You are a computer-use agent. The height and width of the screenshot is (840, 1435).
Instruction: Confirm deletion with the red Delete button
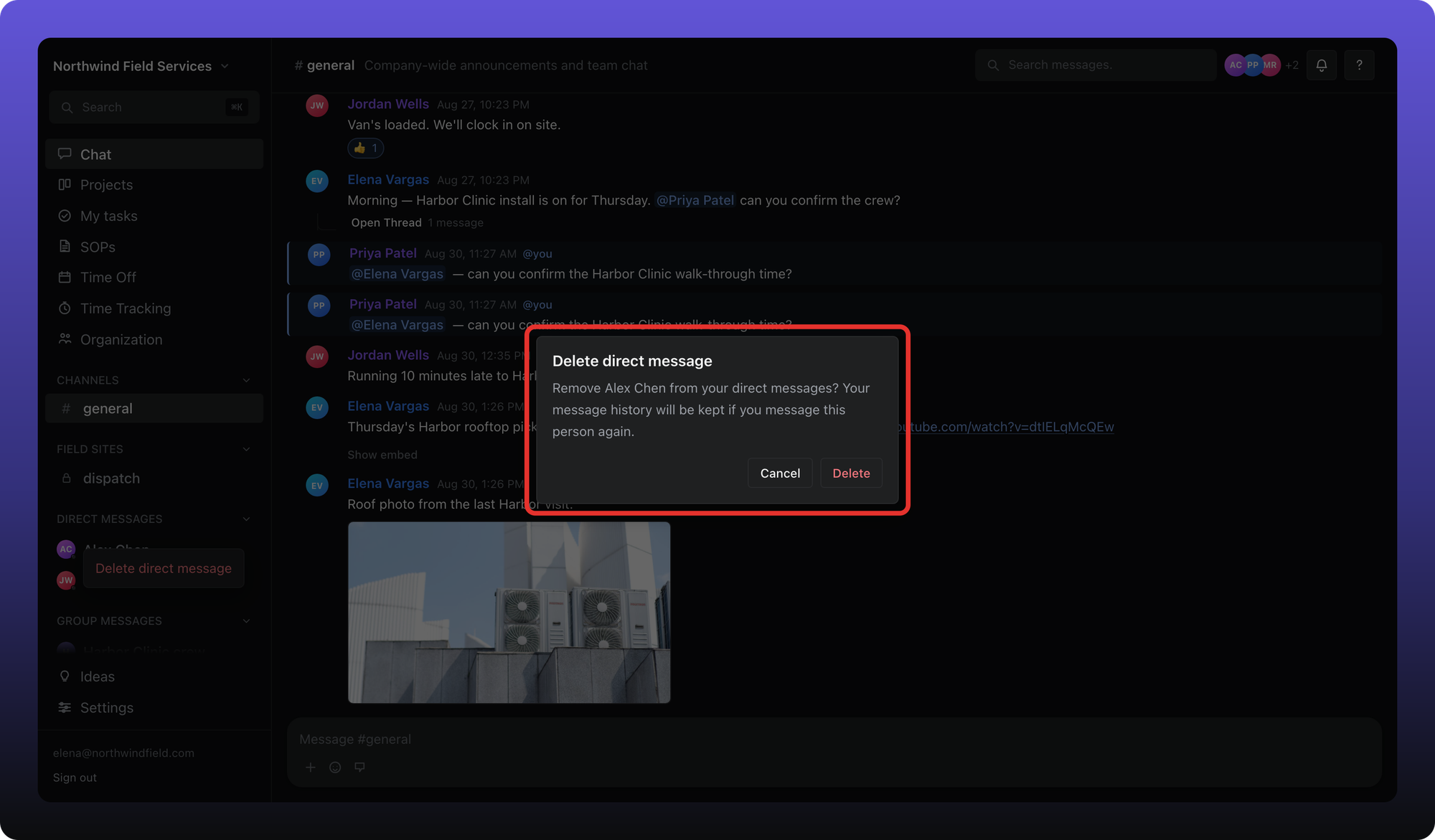[x=851, y=473]
